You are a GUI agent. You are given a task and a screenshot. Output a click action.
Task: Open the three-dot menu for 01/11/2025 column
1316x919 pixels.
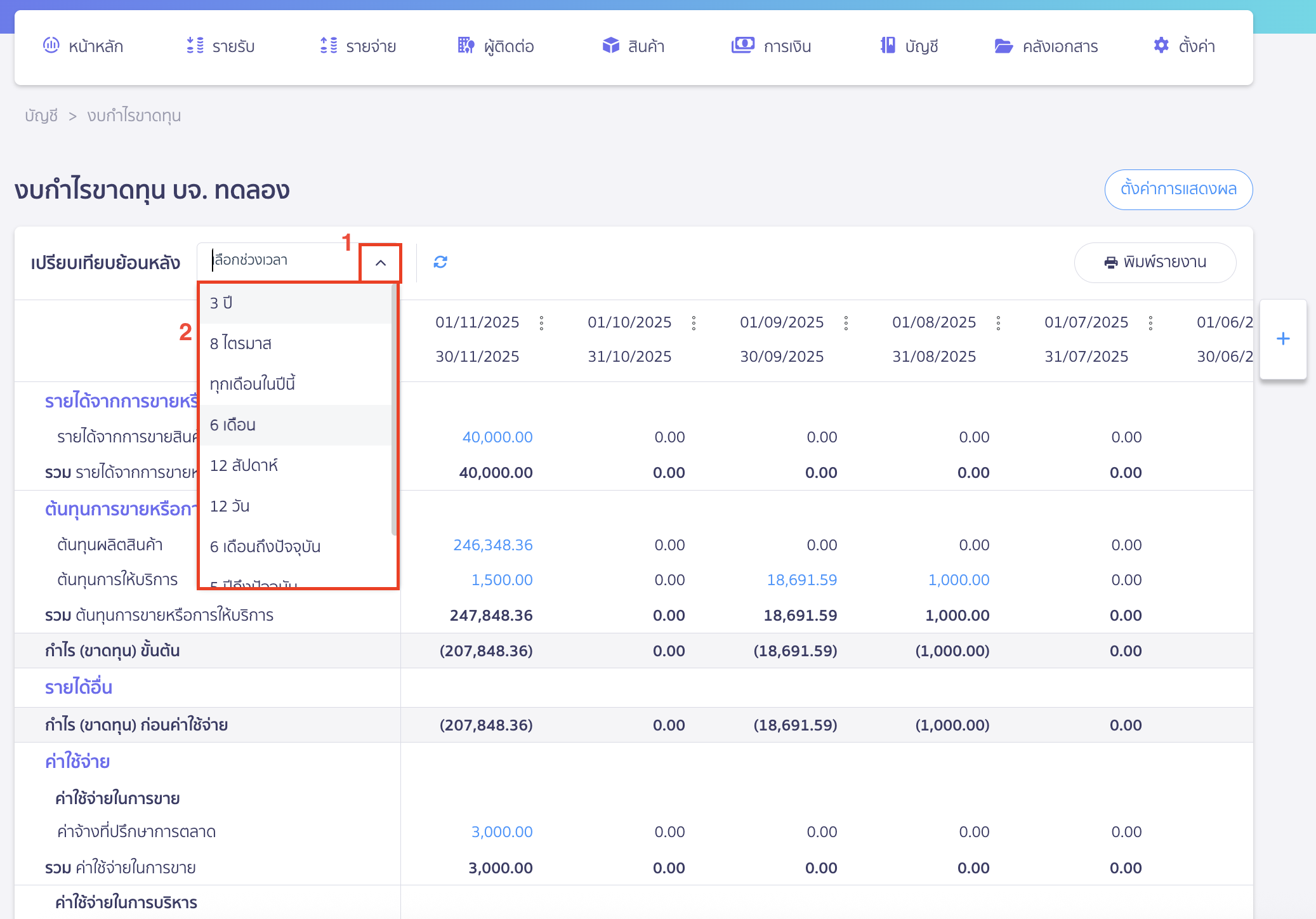541,323
